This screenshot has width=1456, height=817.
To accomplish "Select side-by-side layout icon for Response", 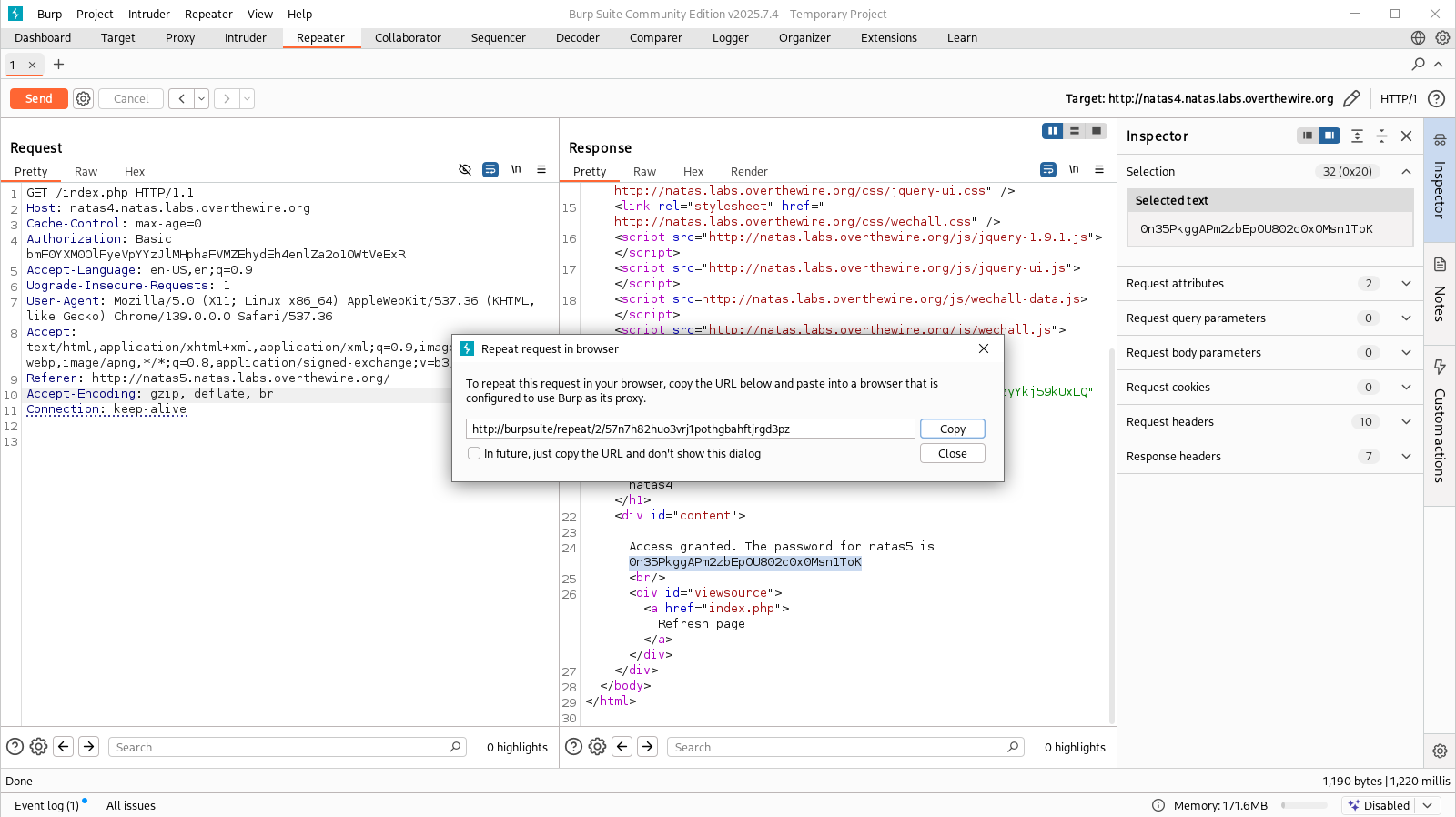I will point(1053,131).
